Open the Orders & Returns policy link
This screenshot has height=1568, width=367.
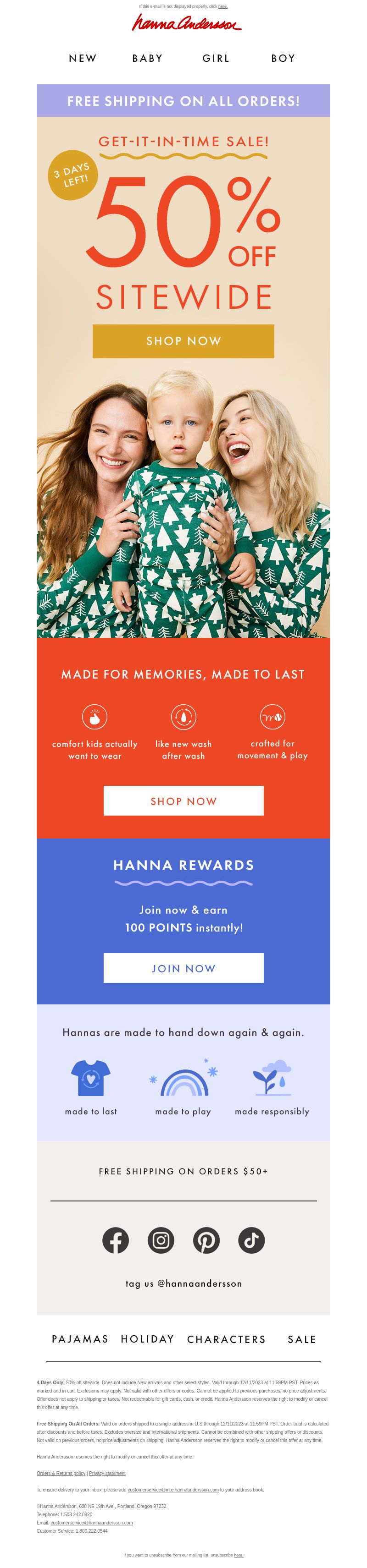(61, 1473)
